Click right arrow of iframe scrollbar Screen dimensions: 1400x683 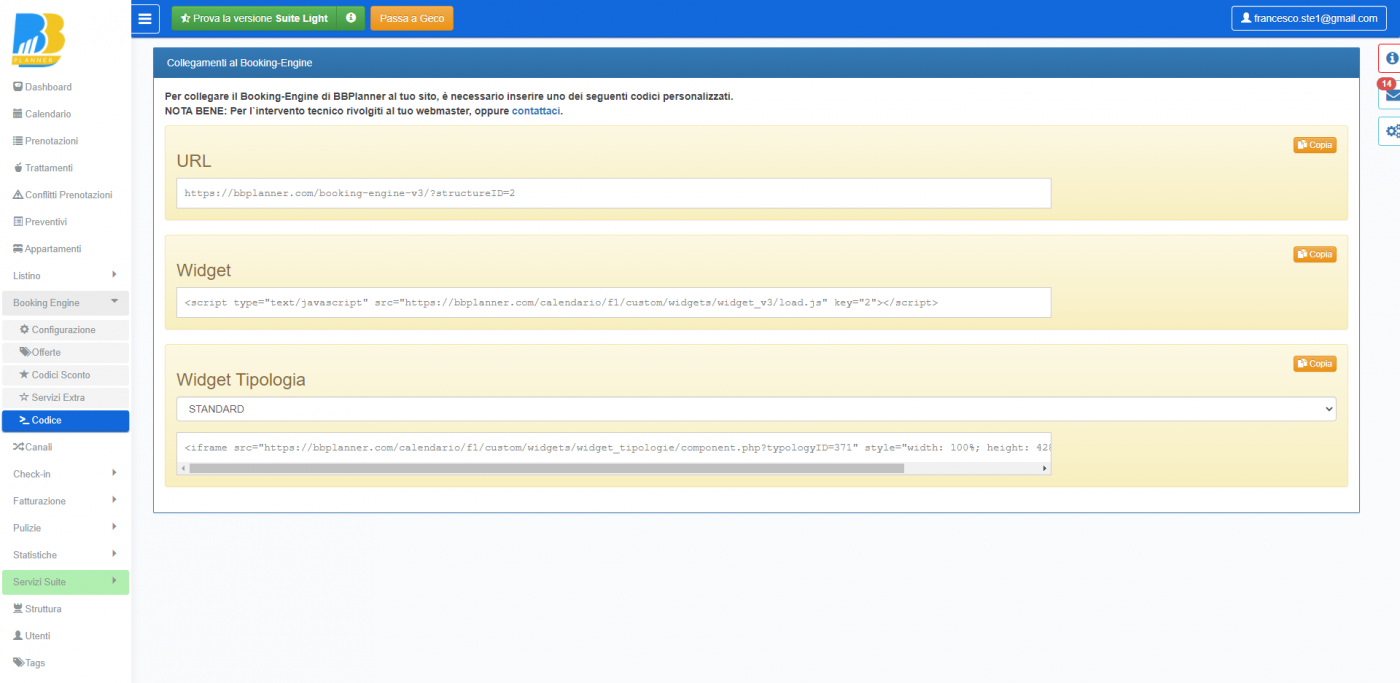[x=1045, y=468]
